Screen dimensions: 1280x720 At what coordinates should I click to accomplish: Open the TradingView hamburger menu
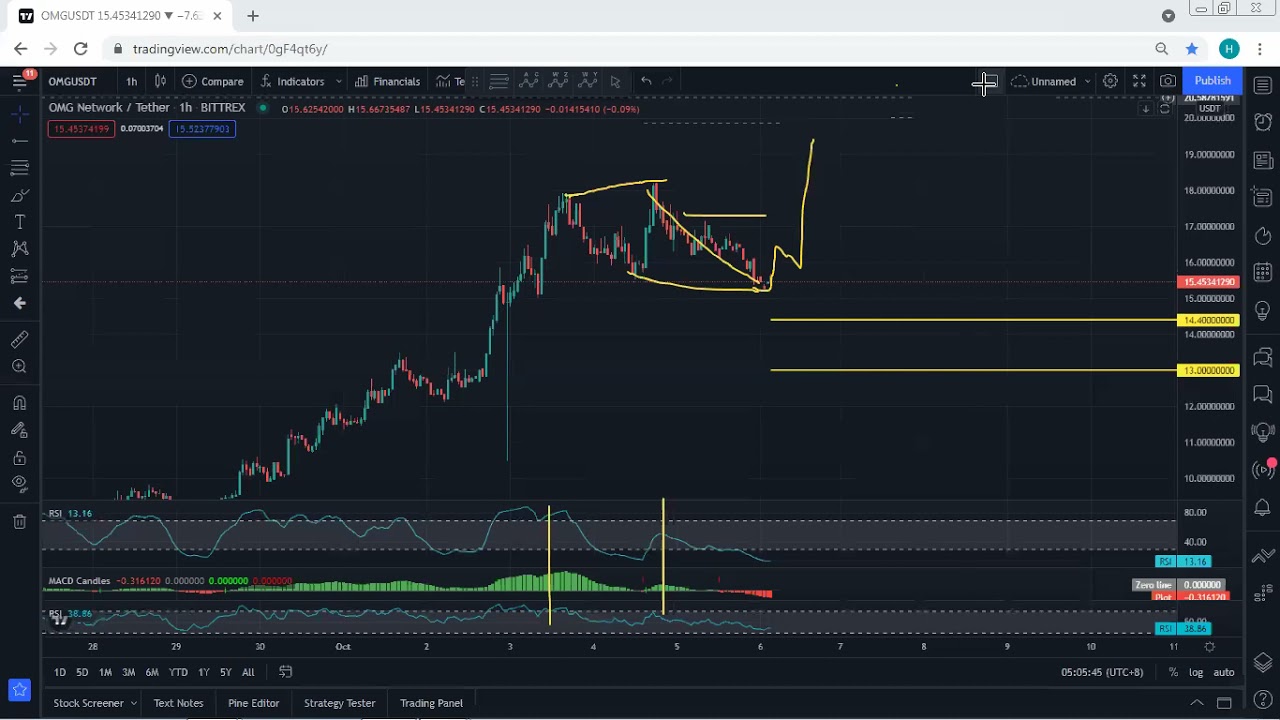pos(19,81)
